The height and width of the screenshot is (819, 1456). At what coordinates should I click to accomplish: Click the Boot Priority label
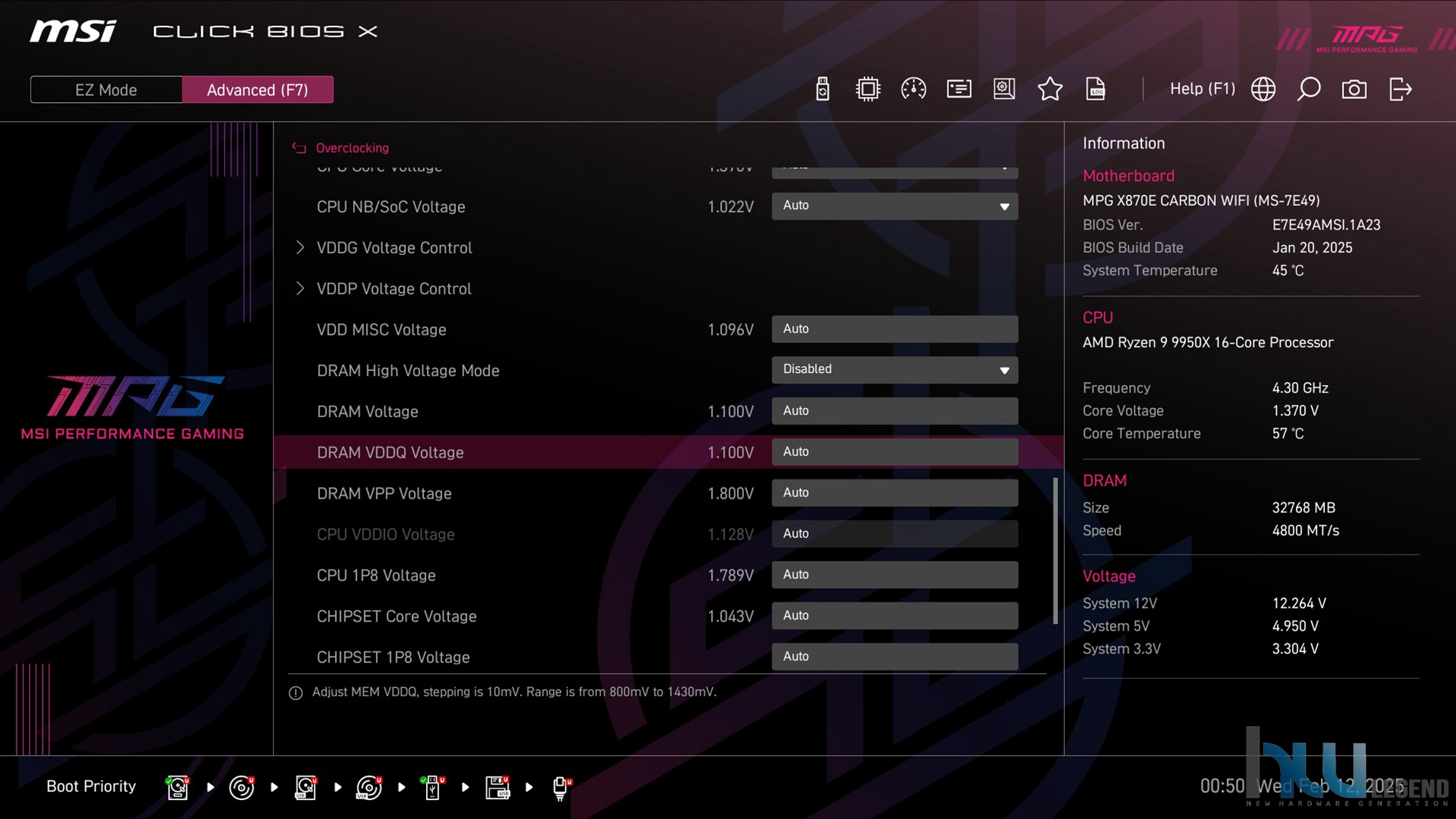91,786
